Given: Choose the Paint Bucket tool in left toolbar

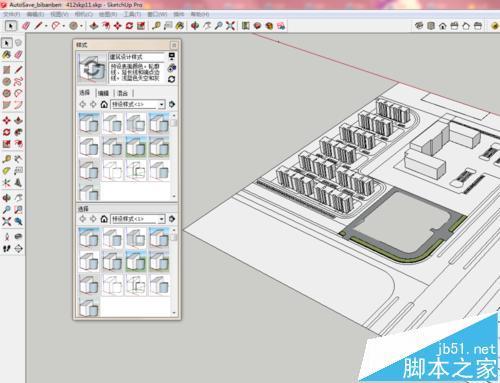Looking at the screenshot, I should [7, 55].
